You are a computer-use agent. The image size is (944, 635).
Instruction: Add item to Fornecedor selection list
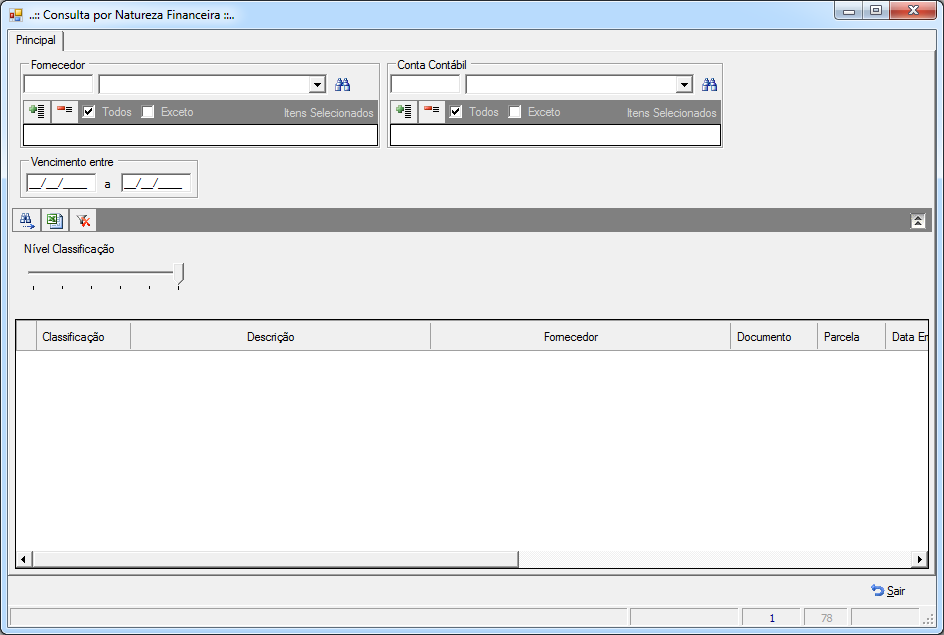pyautogui.click(x=37, y=111)
